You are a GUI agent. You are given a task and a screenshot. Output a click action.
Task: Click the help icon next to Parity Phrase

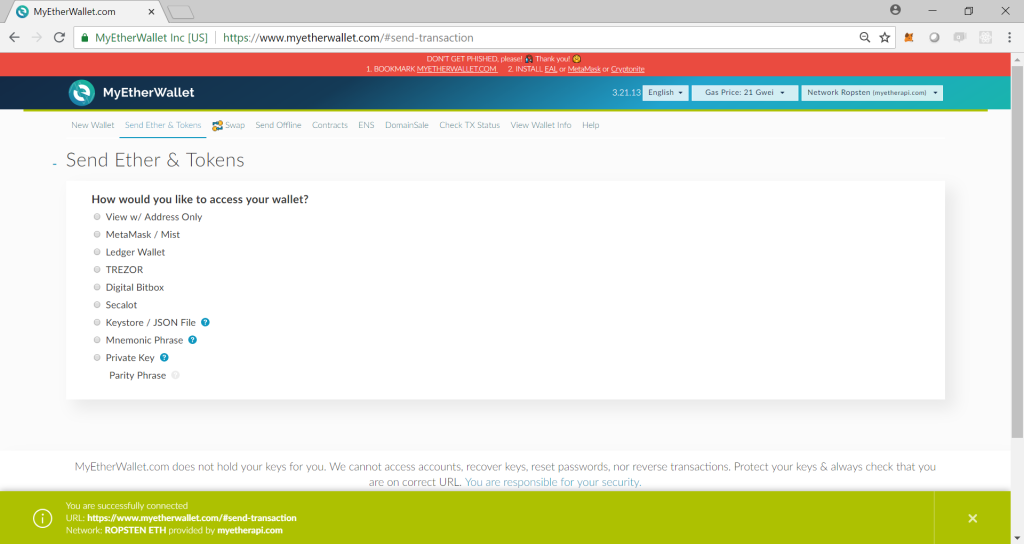(175, 376)
